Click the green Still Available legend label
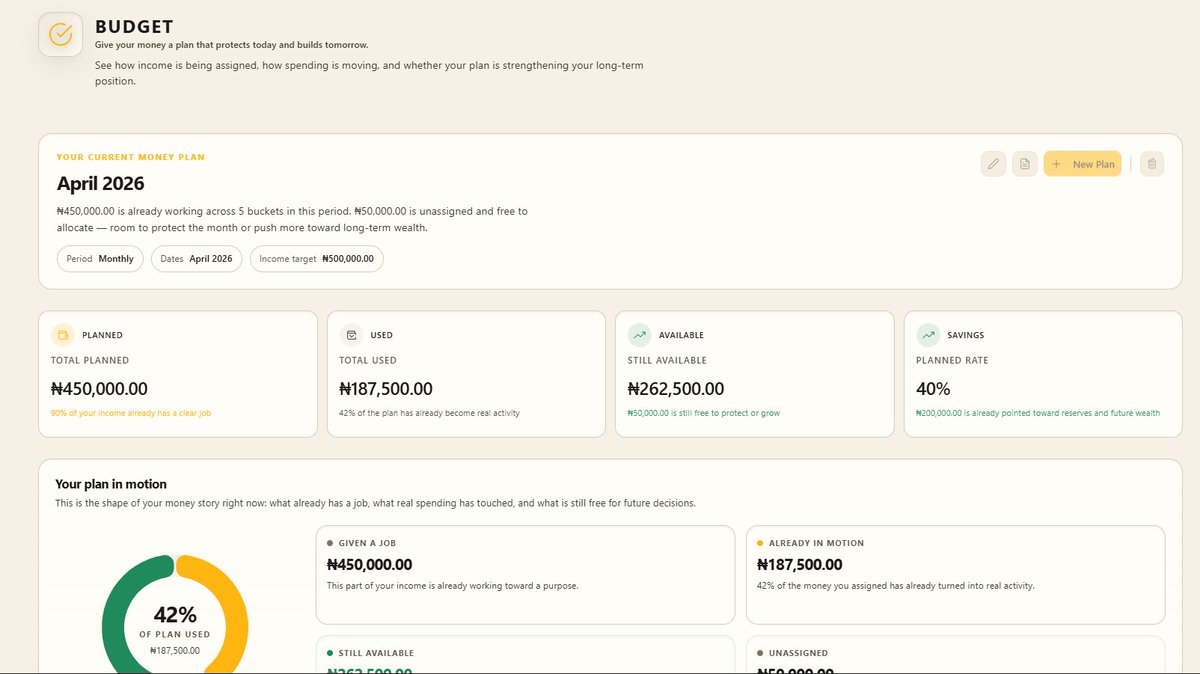This screenshot has width=1200, height=674. [x=376, y=653]
